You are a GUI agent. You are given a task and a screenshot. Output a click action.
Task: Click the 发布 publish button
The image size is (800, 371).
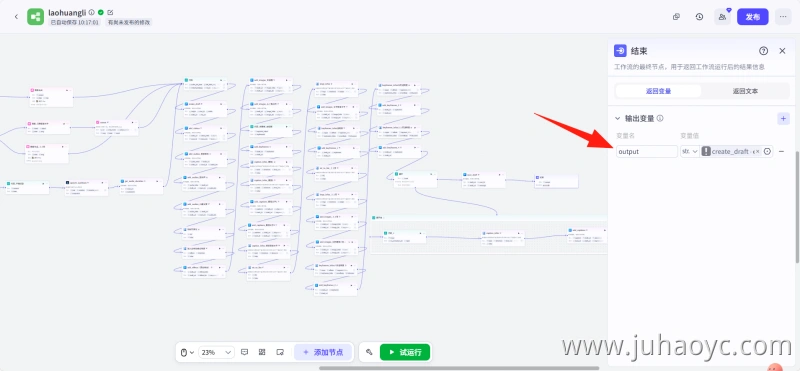(753, 17)
